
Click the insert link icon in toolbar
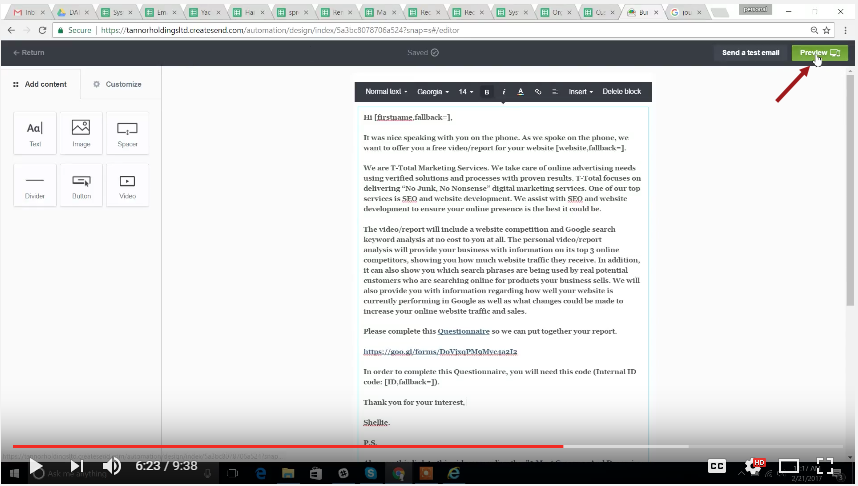coord(537,92)
